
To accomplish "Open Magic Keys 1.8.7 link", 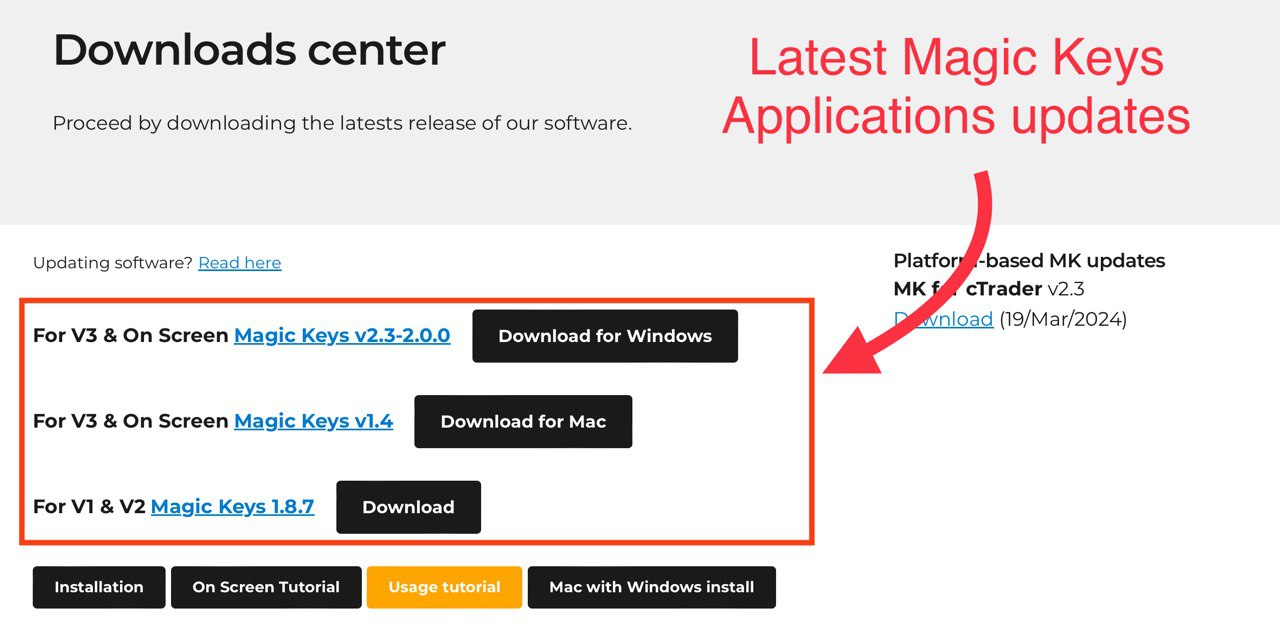I will [x=232, y=507].
